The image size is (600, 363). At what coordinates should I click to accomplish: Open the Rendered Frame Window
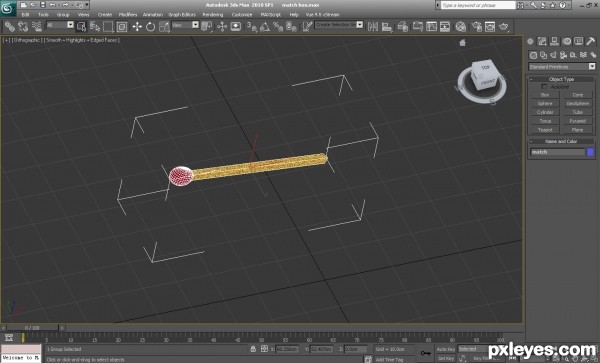click(490, 26)
